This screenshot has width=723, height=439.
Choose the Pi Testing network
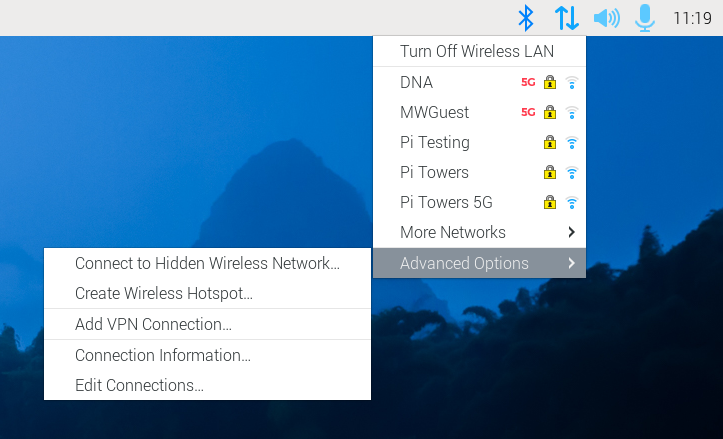434,143
